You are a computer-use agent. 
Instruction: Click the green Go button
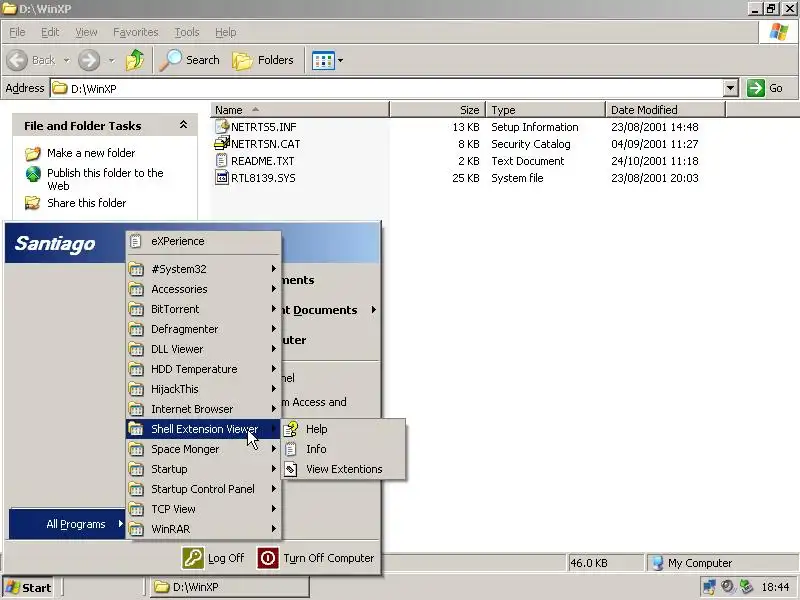coord(765,88)
